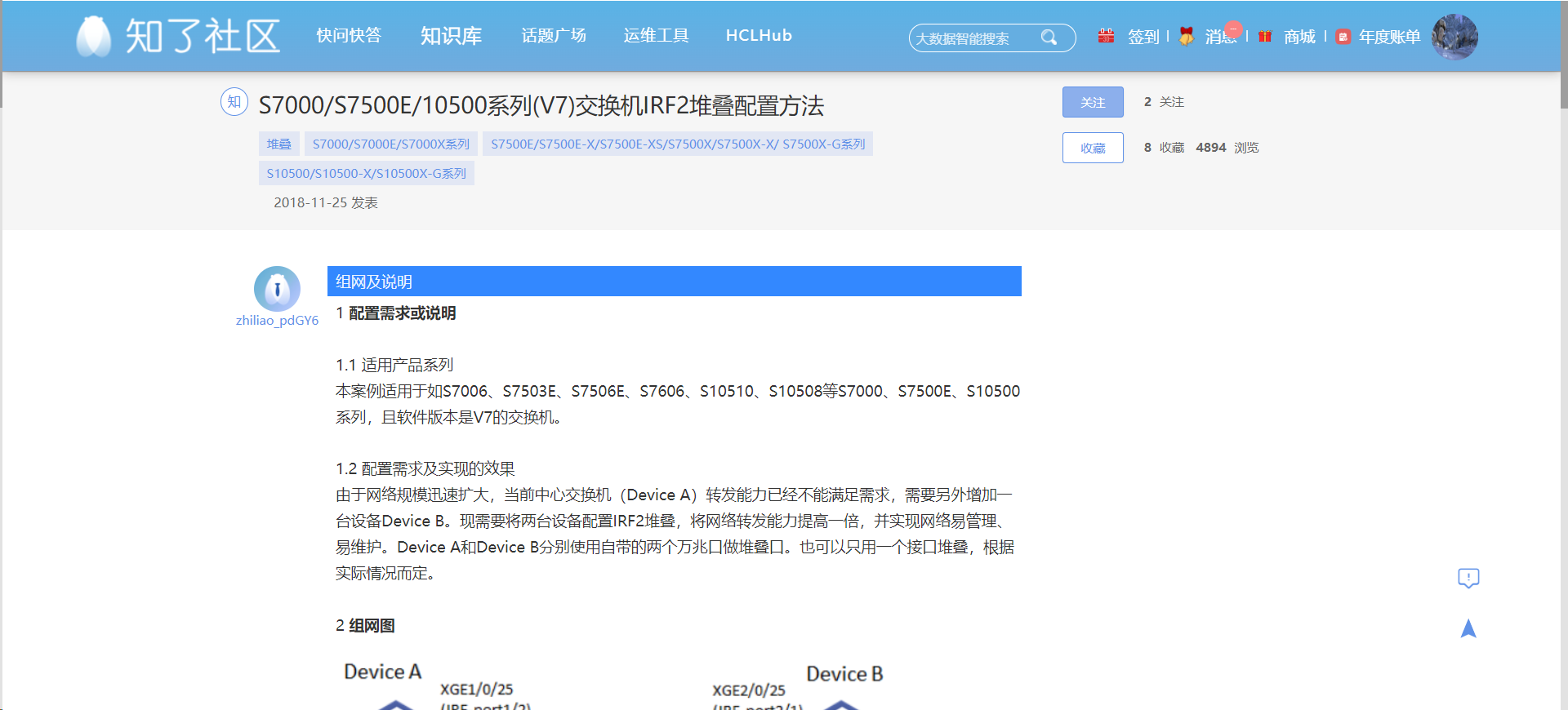Click the 1.1 适用产品系列 heading

pos(394,365)
